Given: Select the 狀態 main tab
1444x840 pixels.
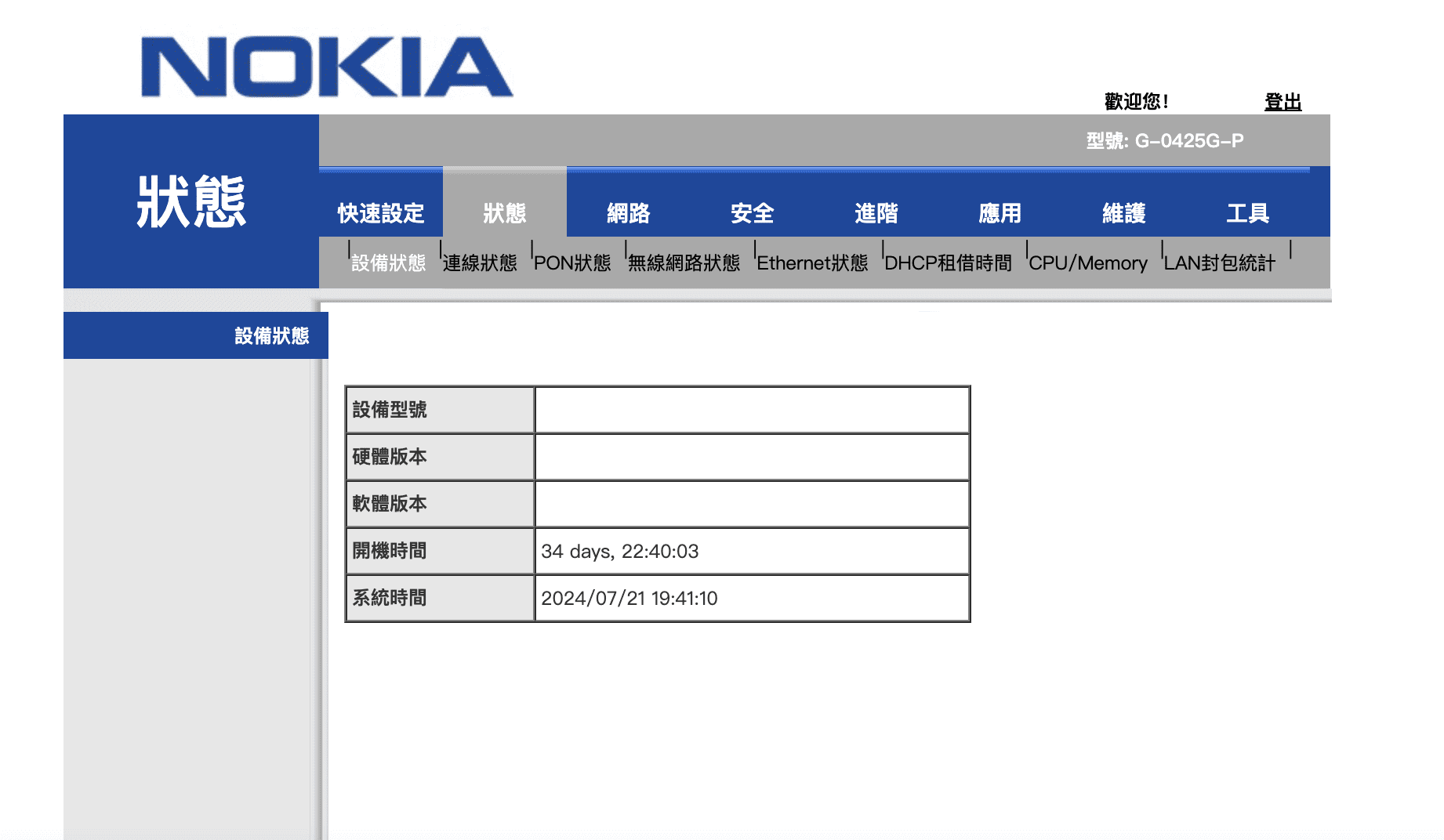Looking at the screenshot, I should [x=505, y=212].
